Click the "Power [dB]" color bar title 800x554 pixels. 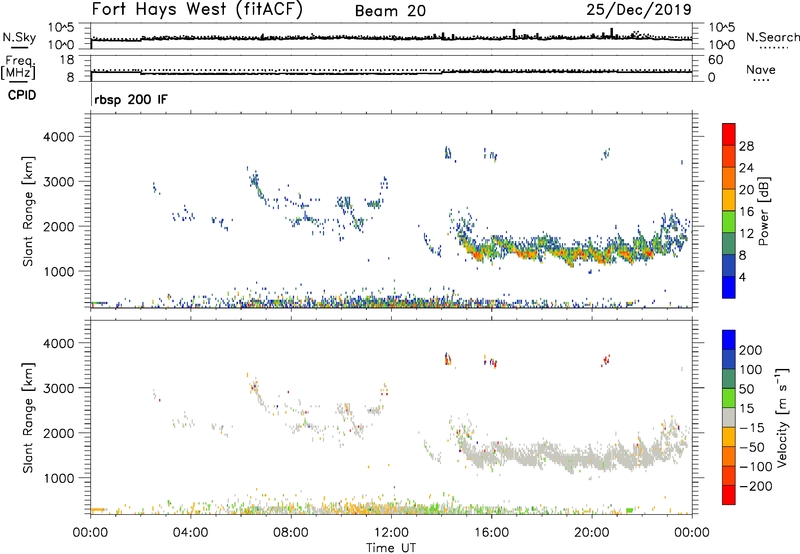(763, 211)
